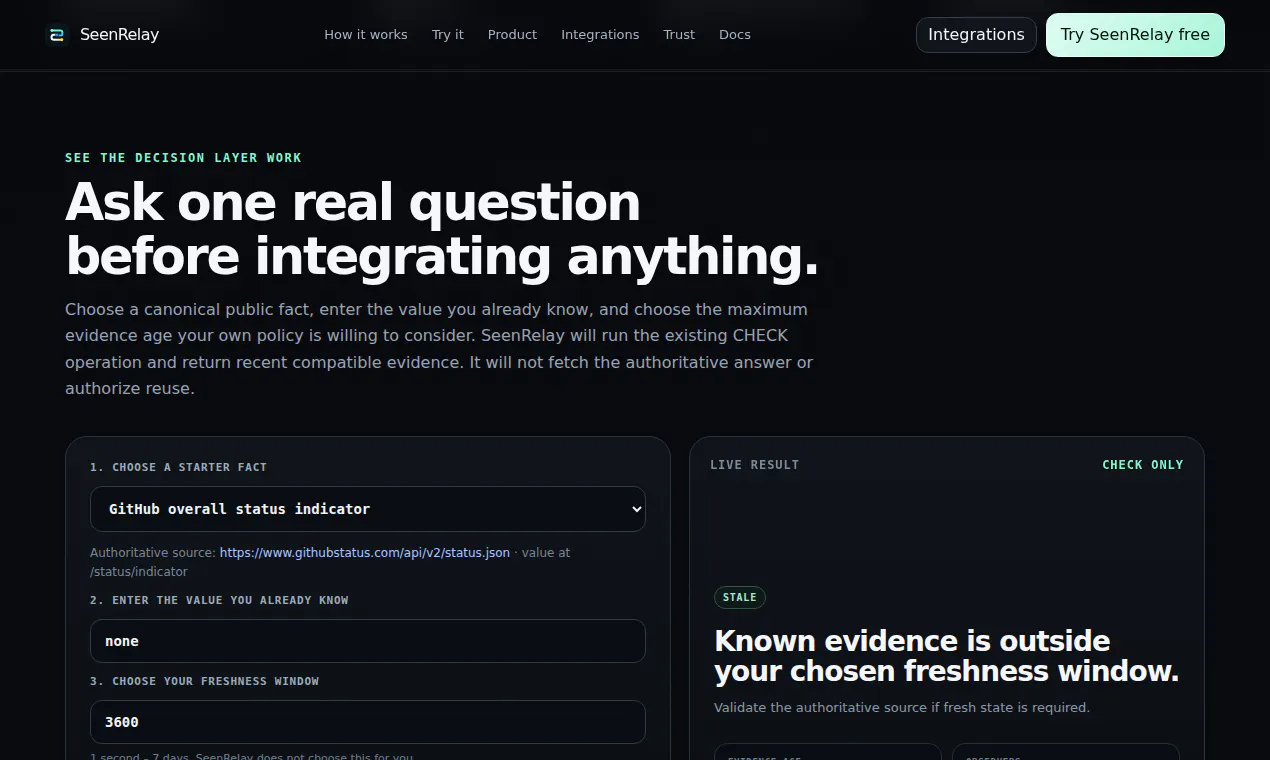
Task: Open the Trust nav link
Action: 679,35
